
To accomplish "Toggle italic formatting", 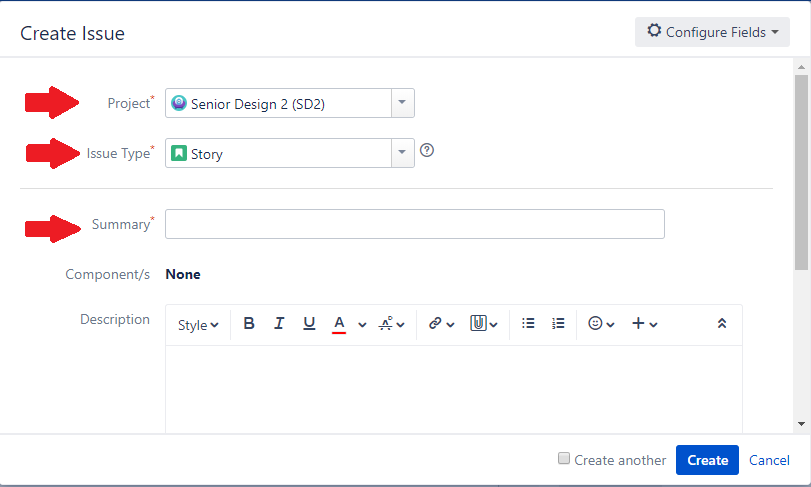I will click(x=279, y=324).
